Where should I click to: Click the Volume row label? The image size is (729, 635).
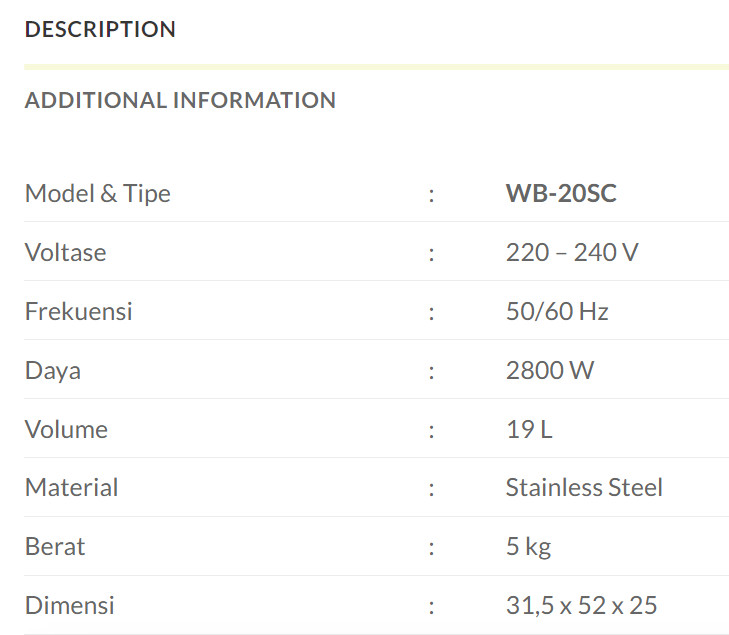point(66,429)
